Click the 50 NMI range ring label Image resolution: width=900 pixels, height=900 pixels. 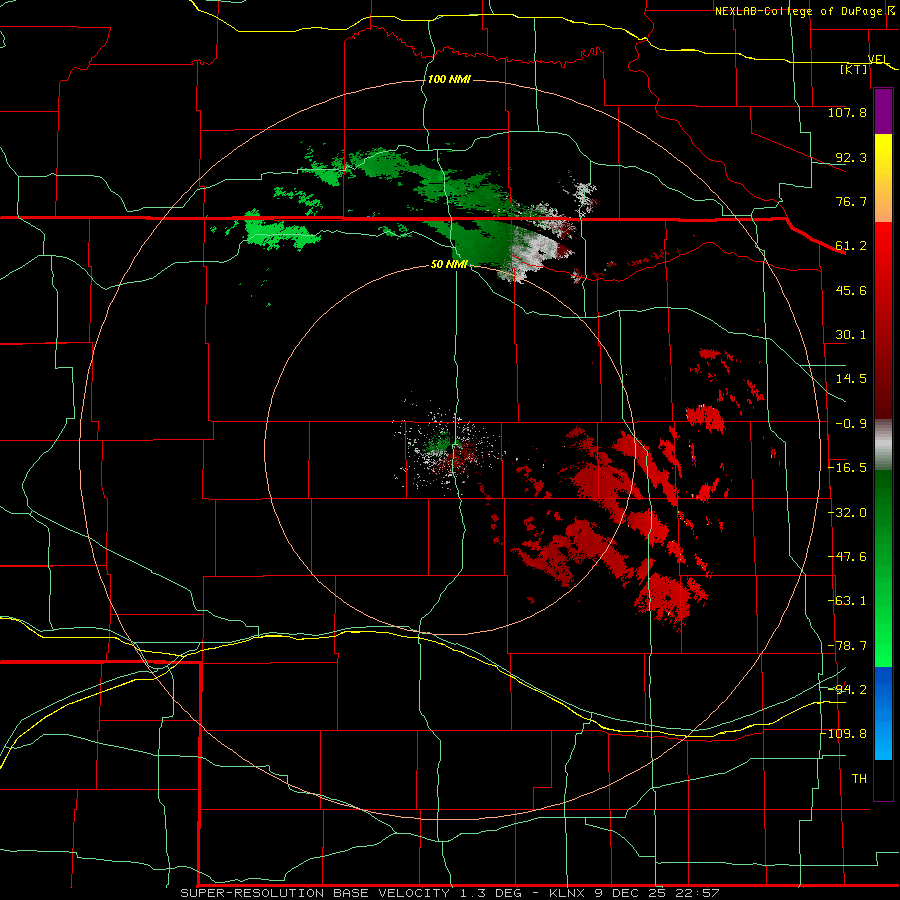(449, 264)
